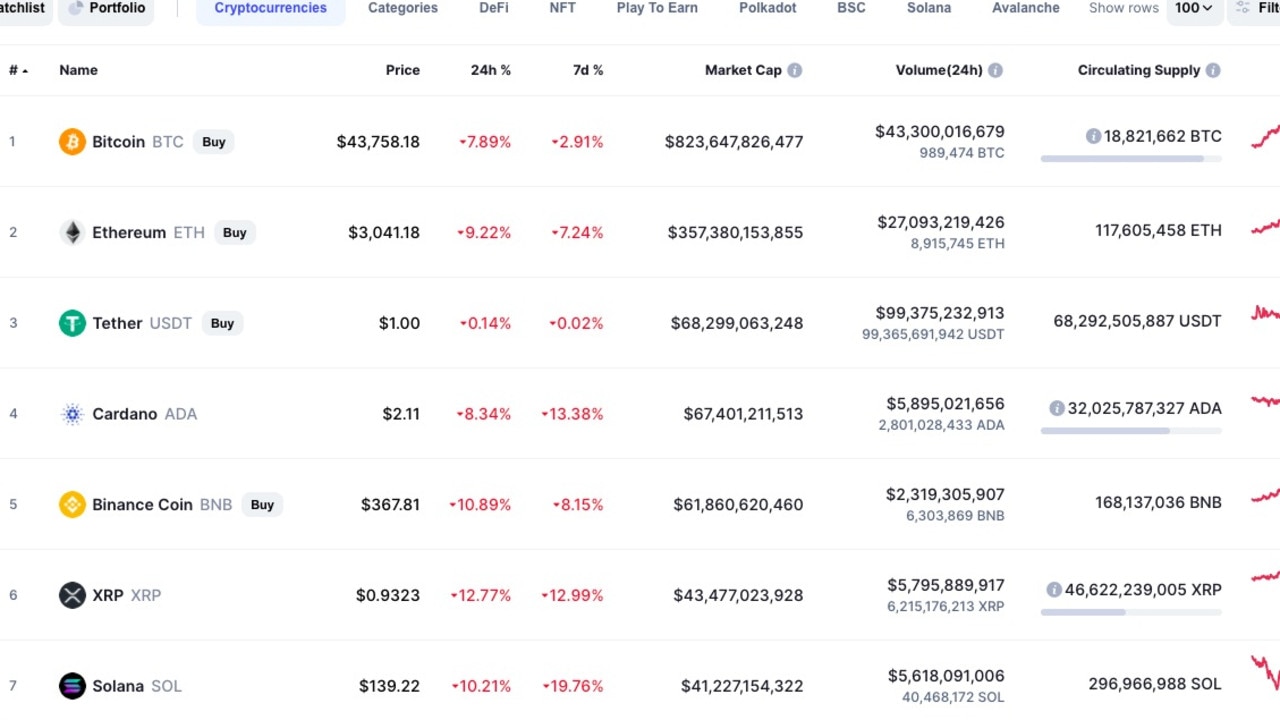1280x720 pixels.
Task: Click Bitcoin circulating supply progress bar
Action: click(x=1131, y=159)
